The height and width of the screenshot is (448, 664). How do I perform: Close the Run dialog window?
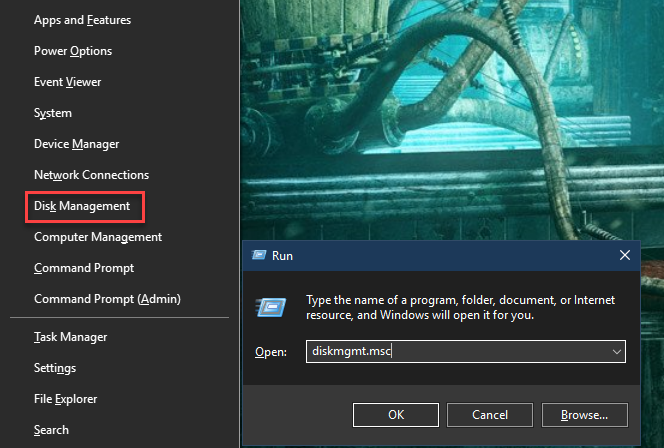[x=625, y=256]
